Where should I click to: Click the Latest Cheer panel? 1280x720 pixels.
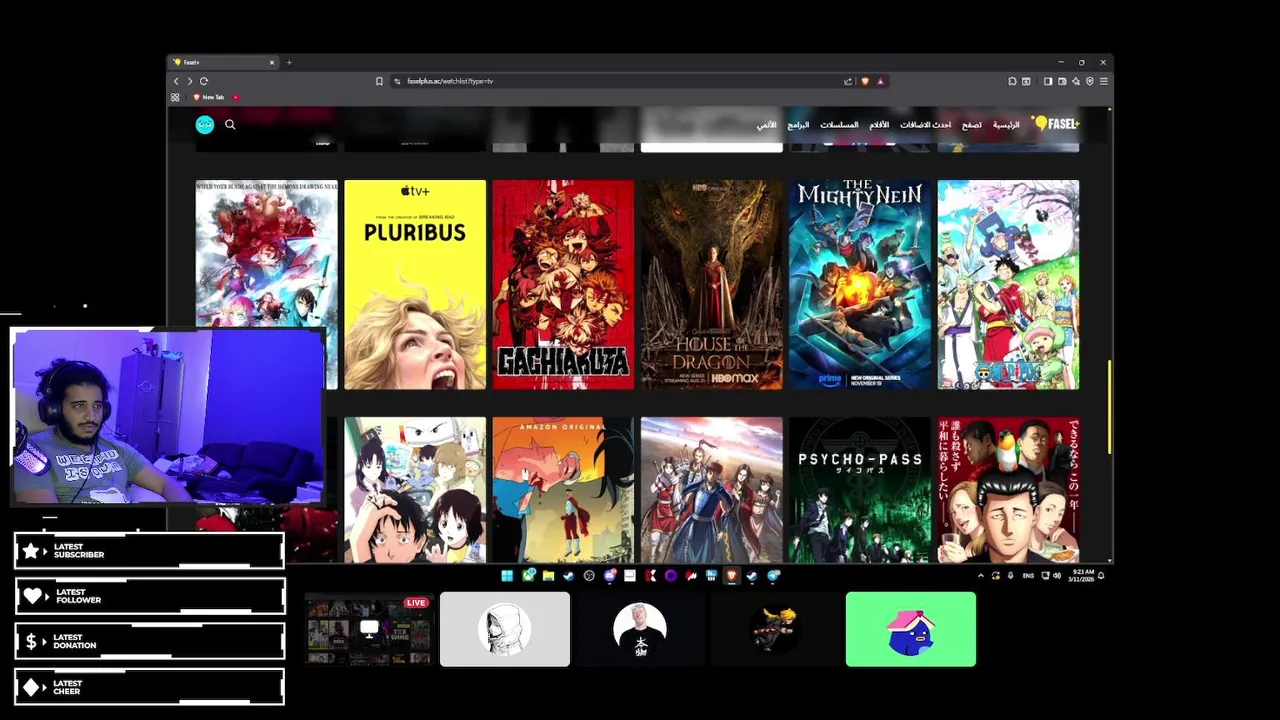click(x=150, y=687)
